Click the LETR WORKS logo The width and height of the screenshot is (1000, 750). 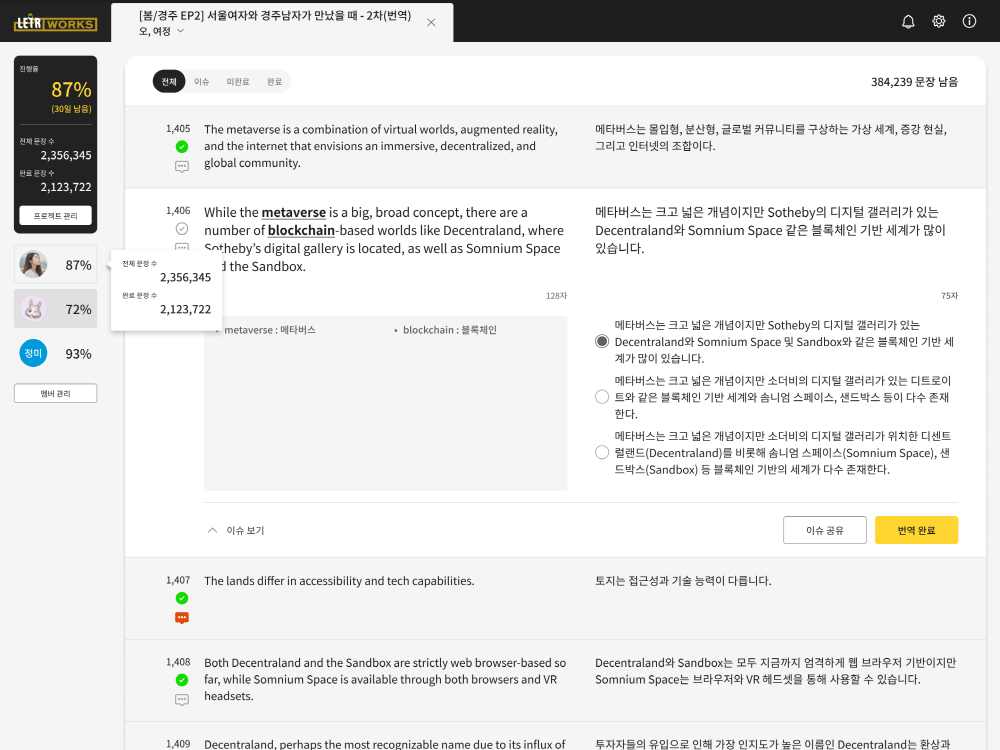pyautogui.click(x=56, y=23)
